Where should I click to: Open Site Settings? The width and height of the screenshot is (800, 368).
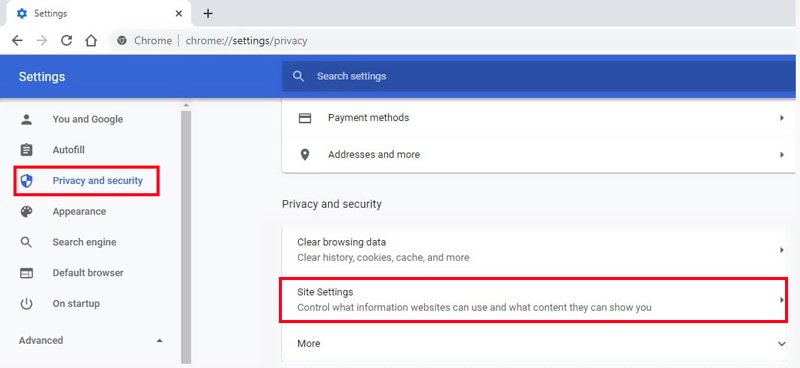pos(533,300)
